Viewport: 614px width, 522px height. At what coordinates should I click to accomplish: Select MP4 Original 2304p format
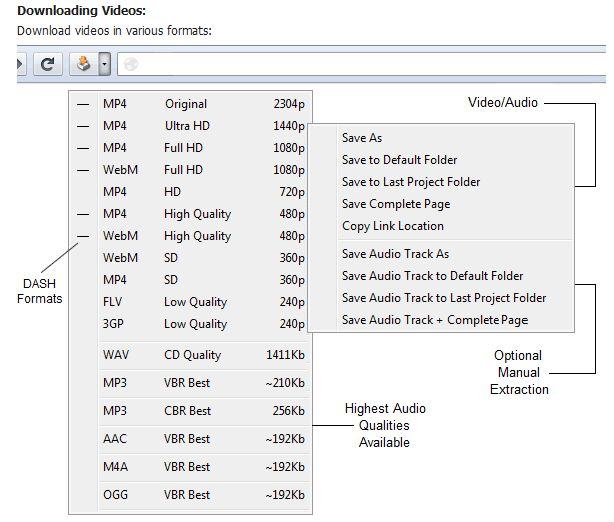[x=191, y=104]
